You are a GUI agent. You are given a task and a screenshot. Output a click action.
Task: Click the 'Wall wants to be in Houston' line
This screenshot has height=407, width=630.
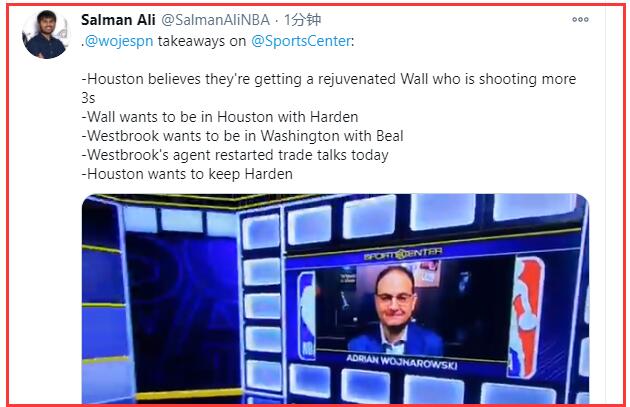(x=220, y=117)
